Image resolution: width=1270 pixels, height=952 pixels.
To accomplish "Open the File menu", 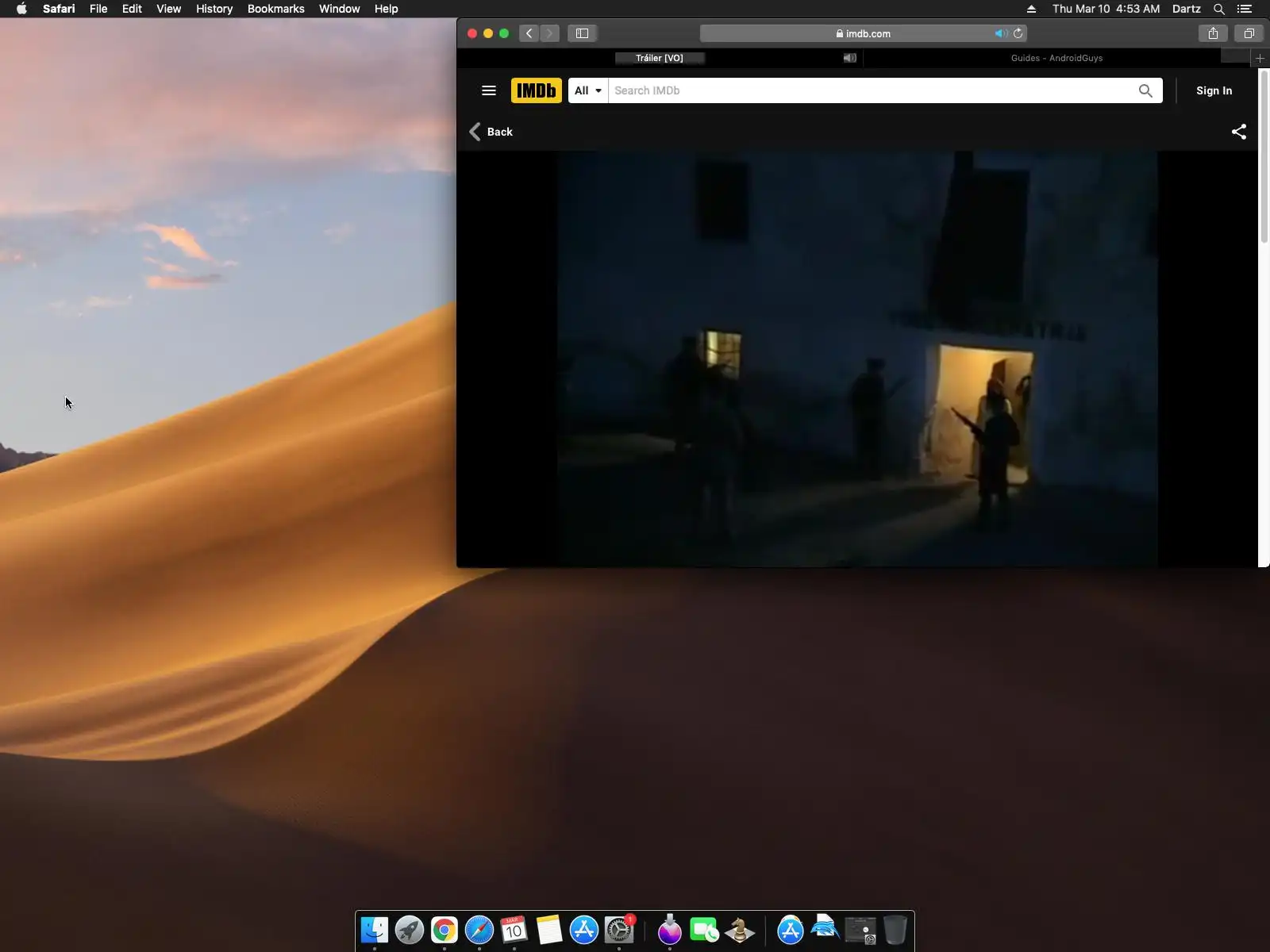I will [98, 9].
